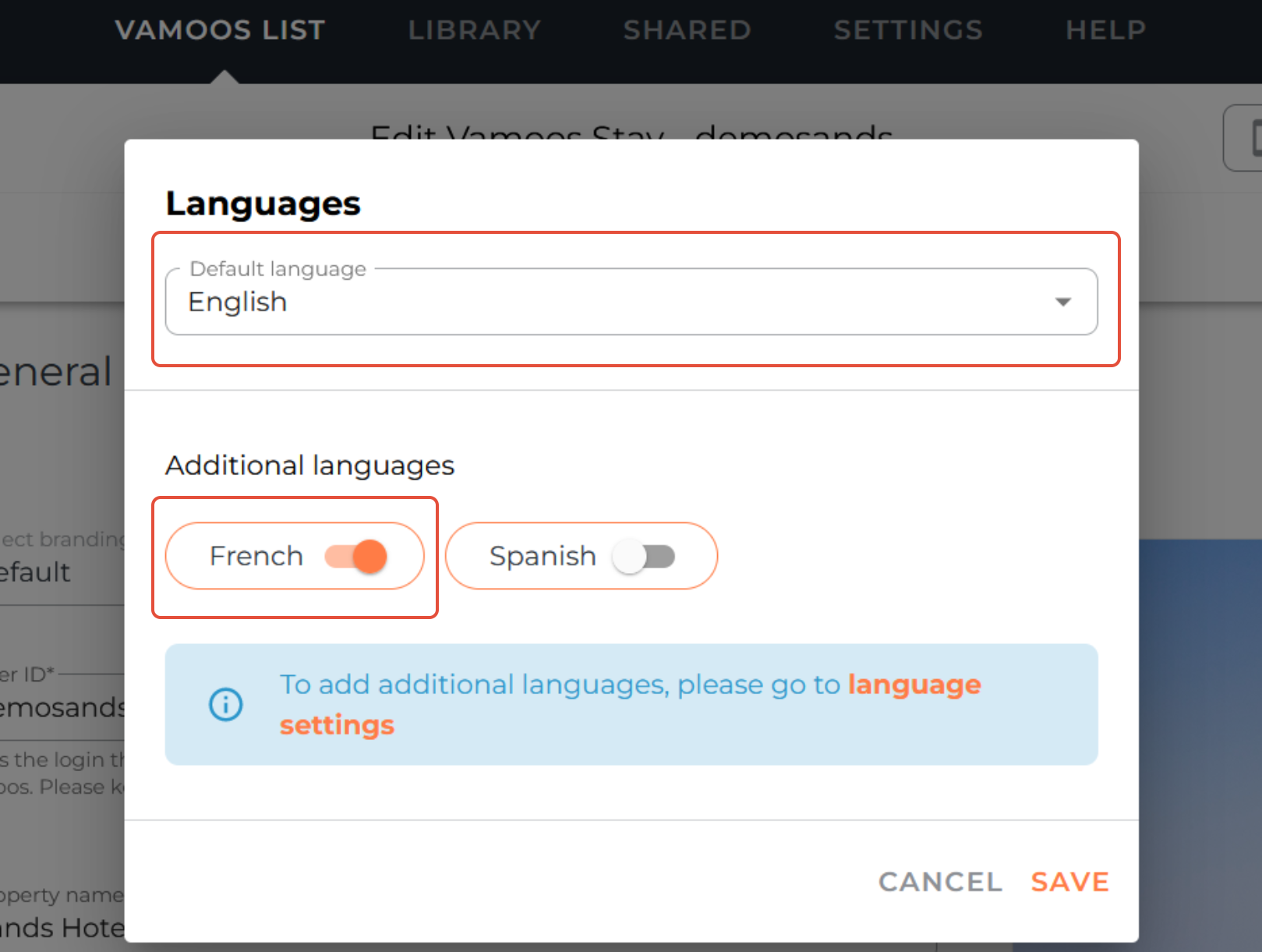
Task: Disable the French language toggle
Action: click(357, 557)
